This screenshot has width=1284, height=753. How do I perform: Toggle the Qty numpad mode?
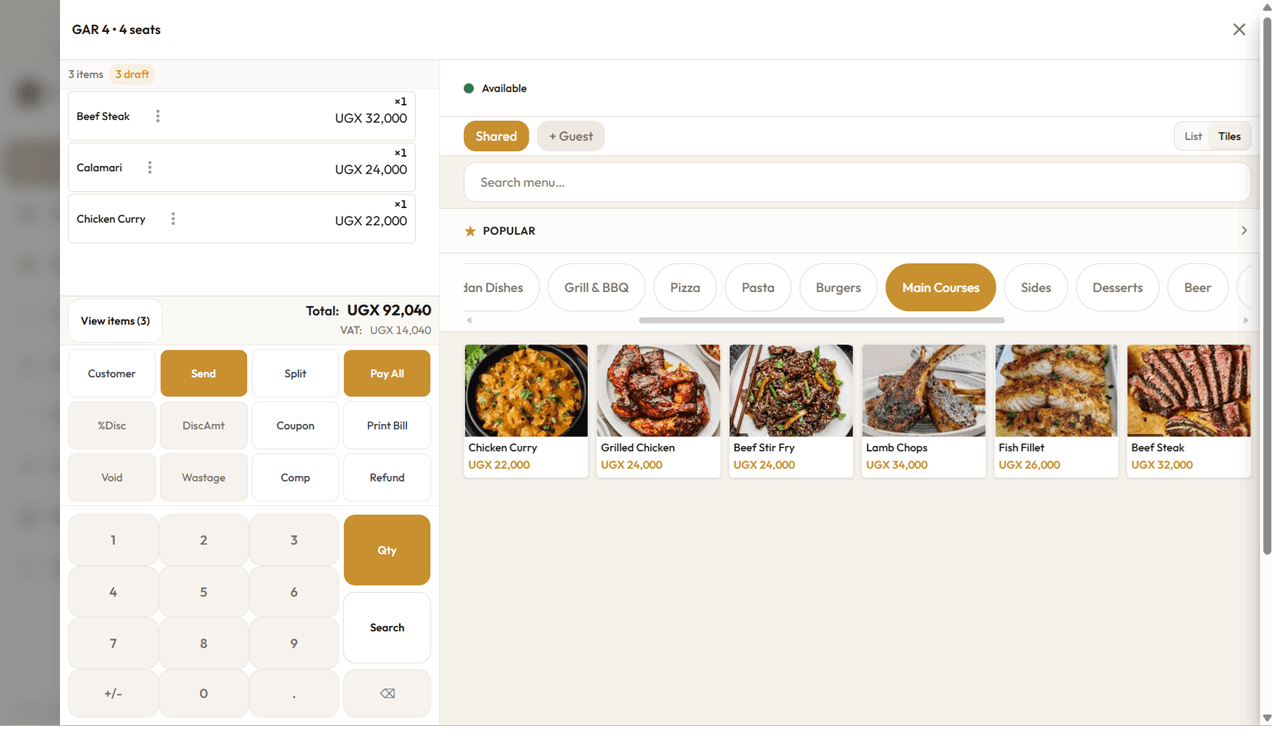click(x=387, y=550)
